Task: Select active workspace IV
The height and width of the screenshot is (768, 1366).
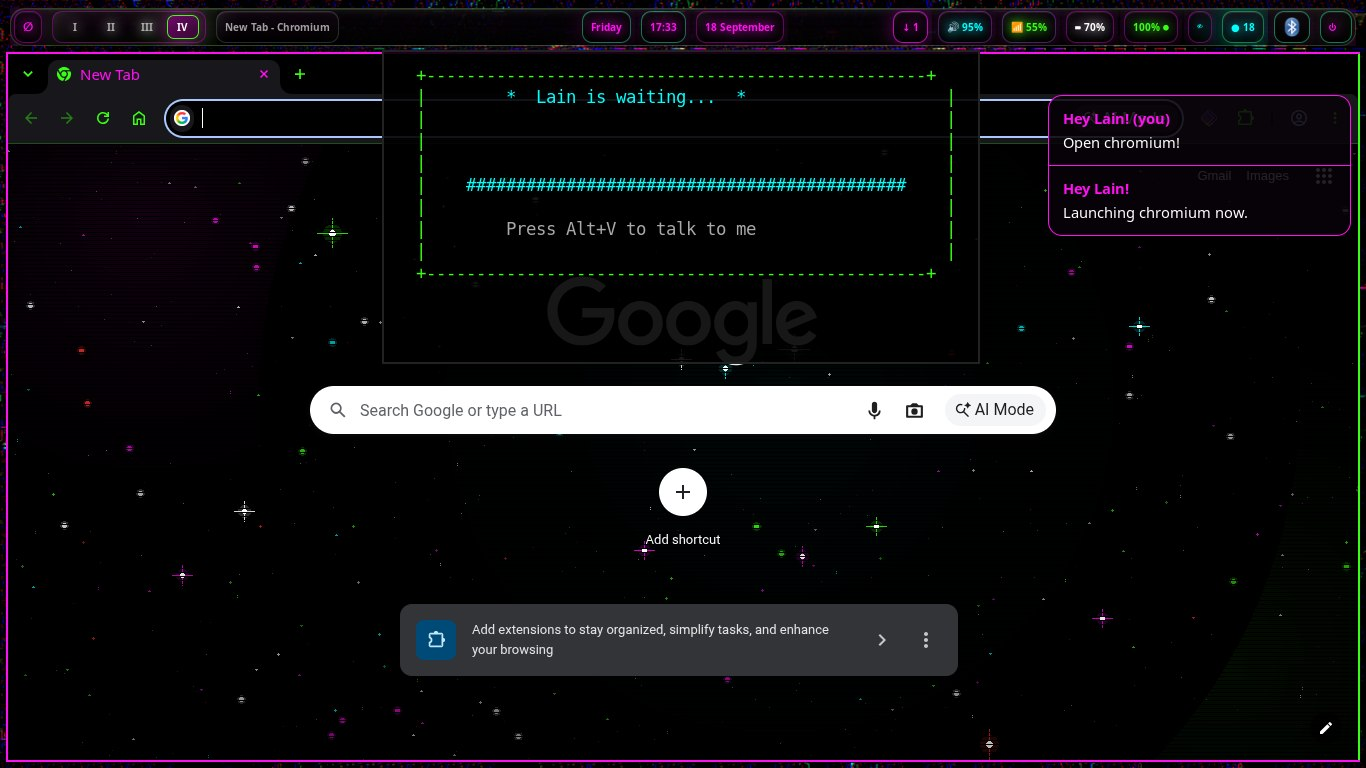Action: 182,27
